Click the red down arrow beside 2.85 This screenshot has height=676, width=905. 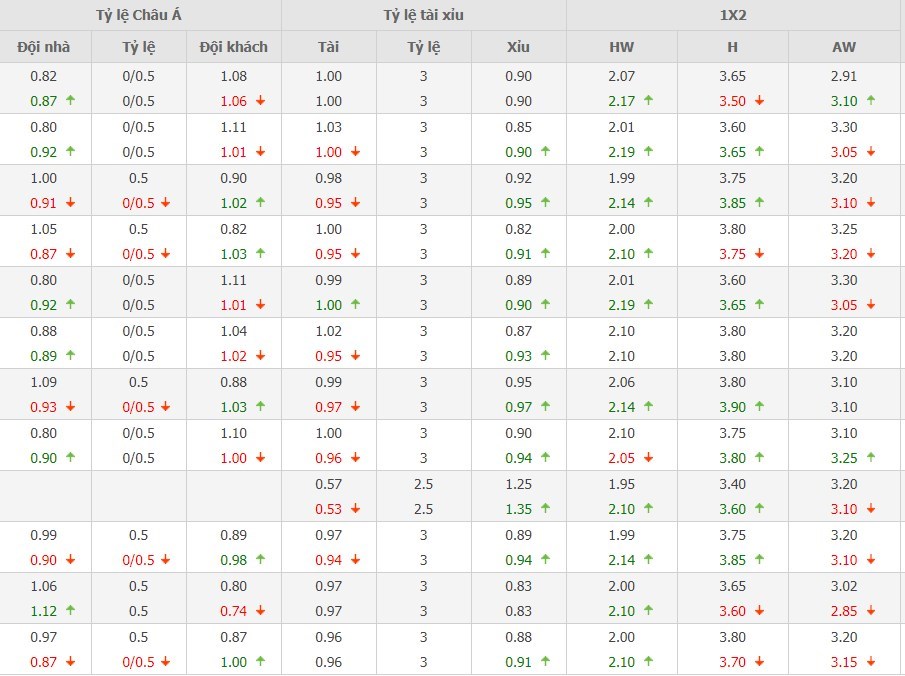pos(870,611)
